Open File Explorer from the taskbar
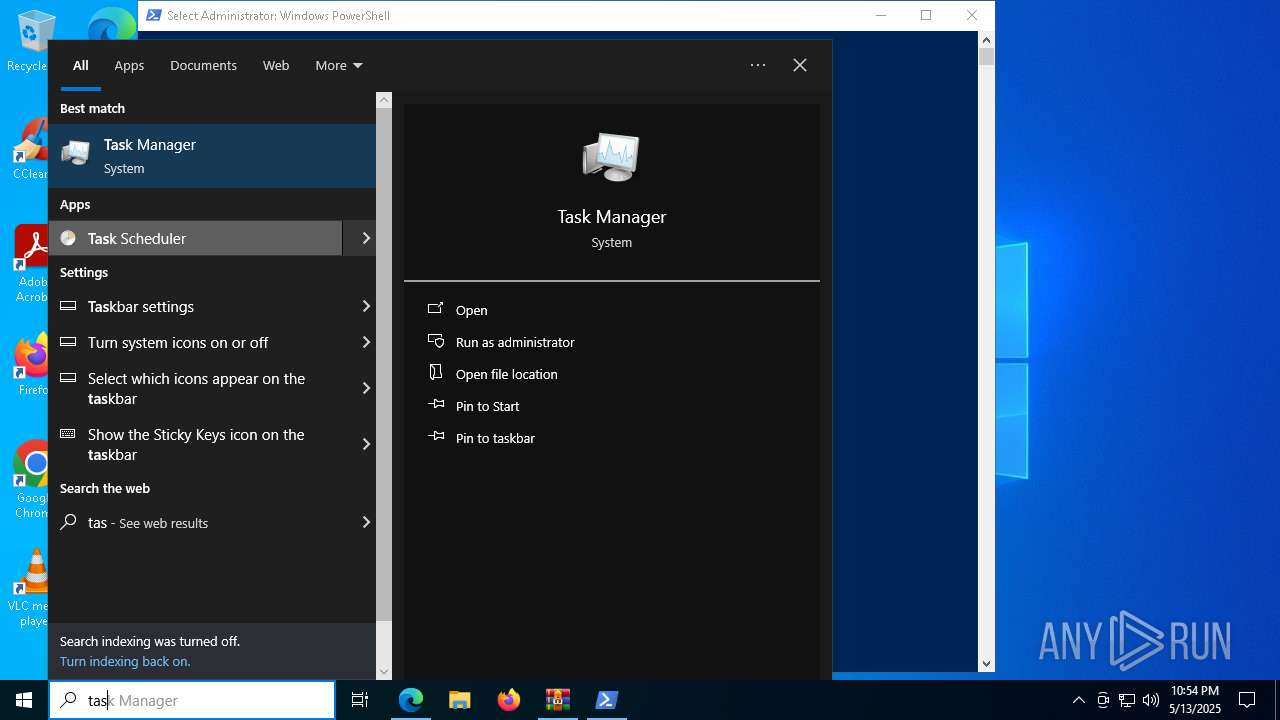This screenshot has height=720, width=1280. pos(459,700)
